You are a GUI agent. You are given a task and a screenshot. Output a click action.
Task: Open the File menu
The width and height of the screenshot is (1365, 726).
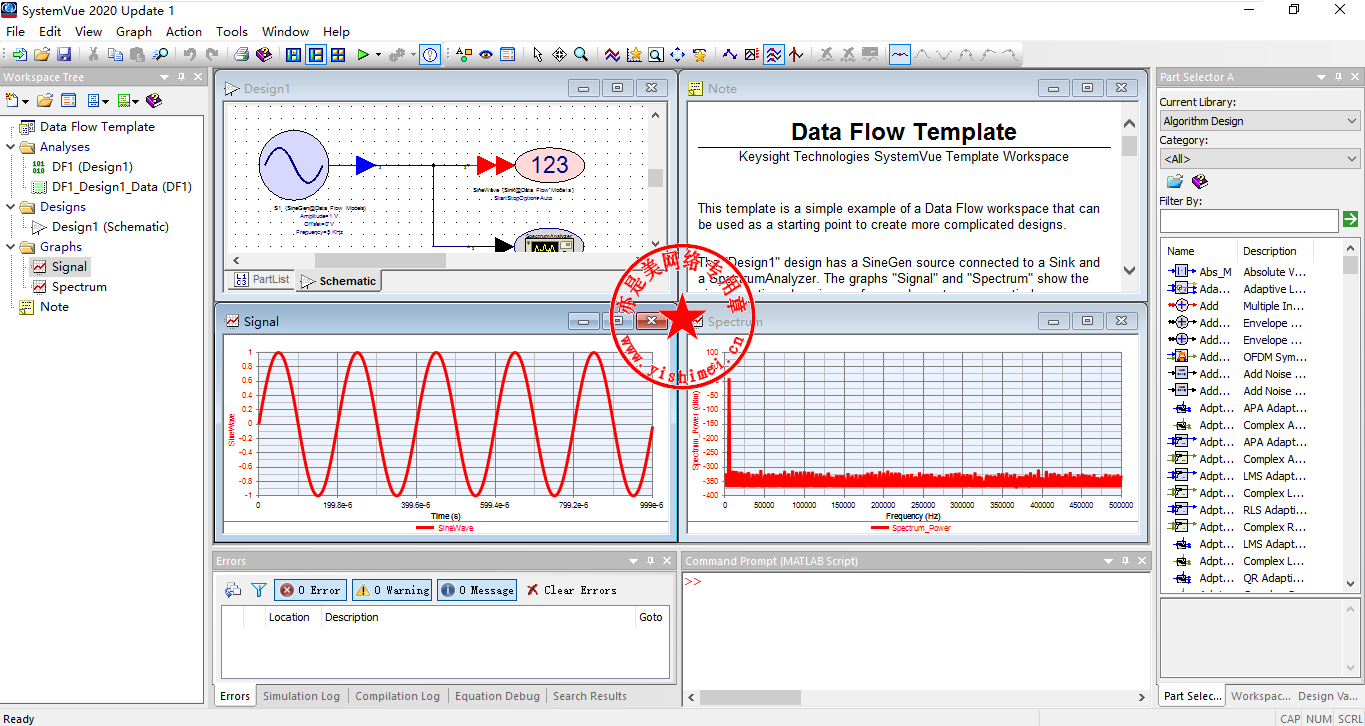(x=15, y=31)
